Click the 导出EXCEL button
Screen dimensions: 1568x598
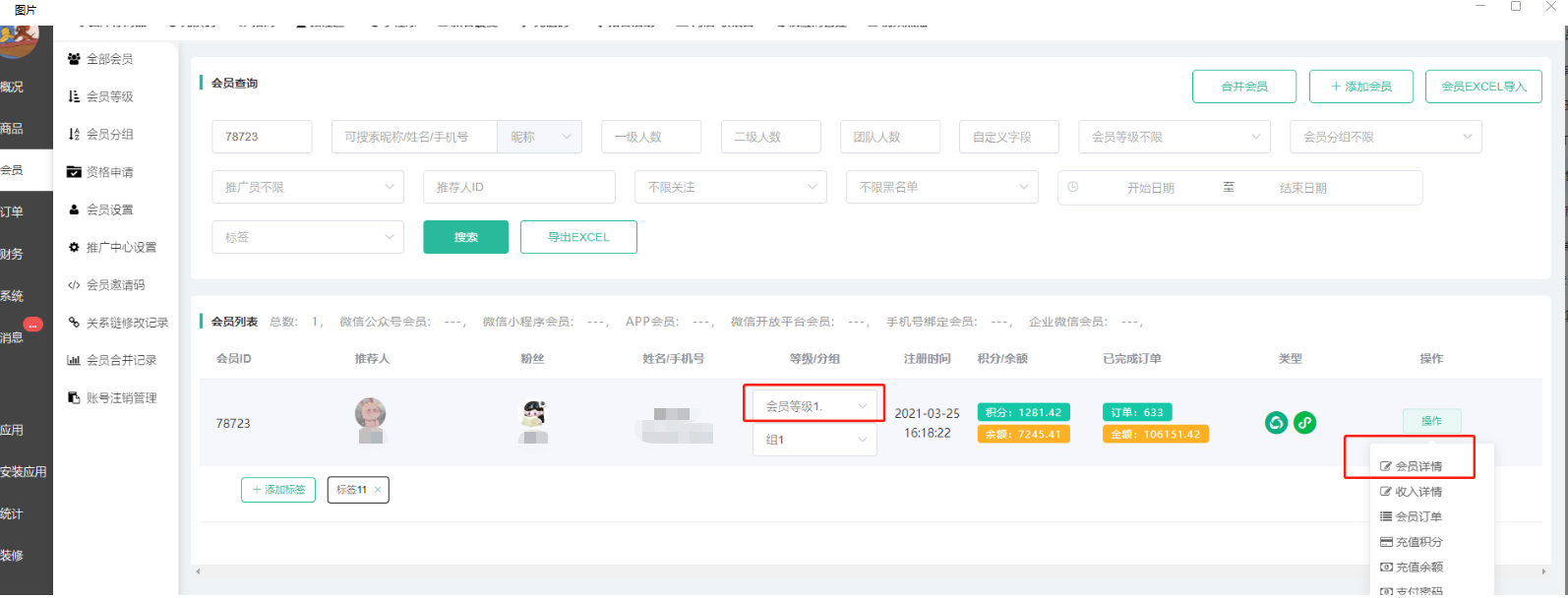click(578, 237)
